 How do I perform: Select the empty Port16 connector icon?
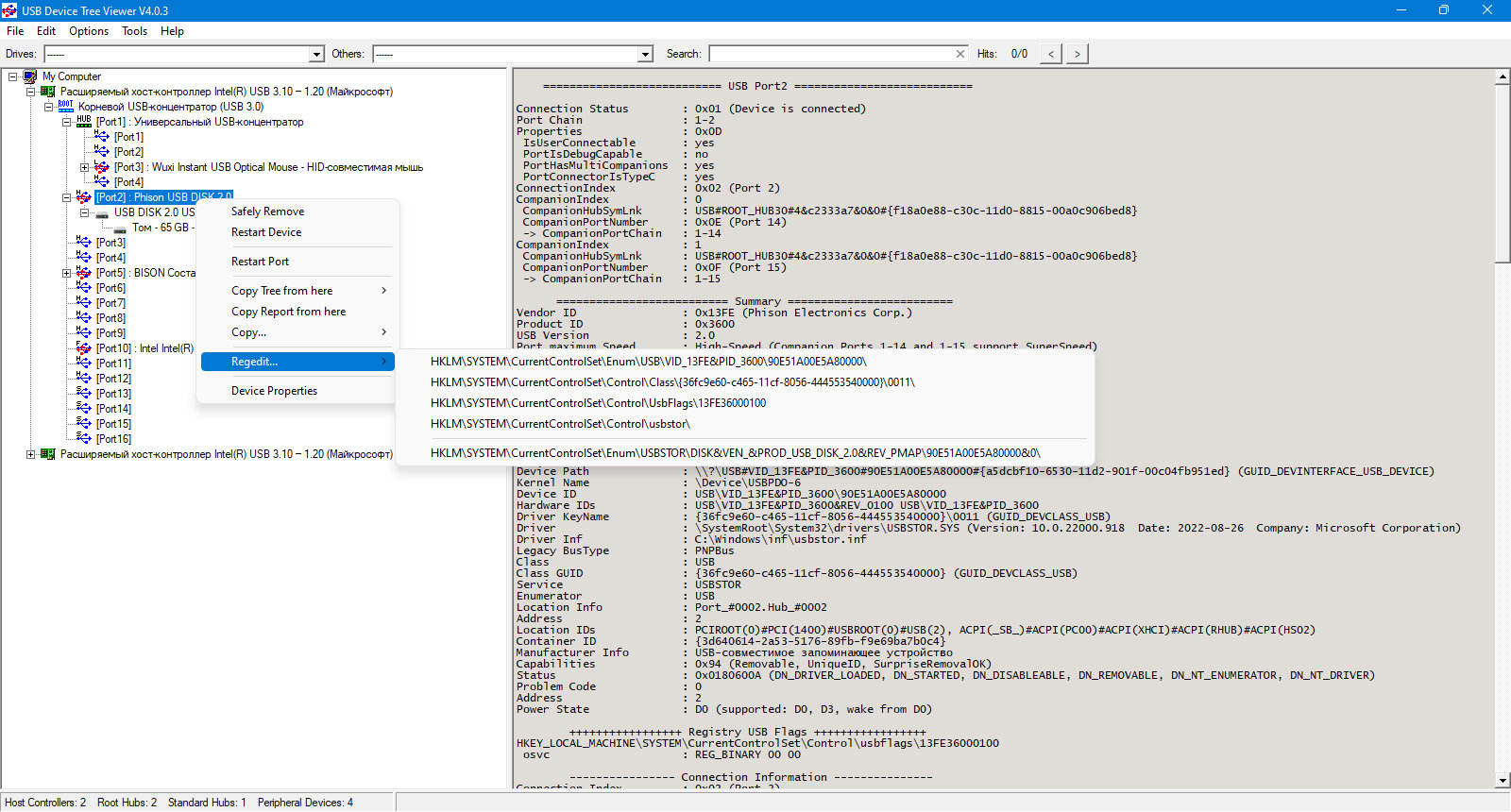click(x=84, y=438)
